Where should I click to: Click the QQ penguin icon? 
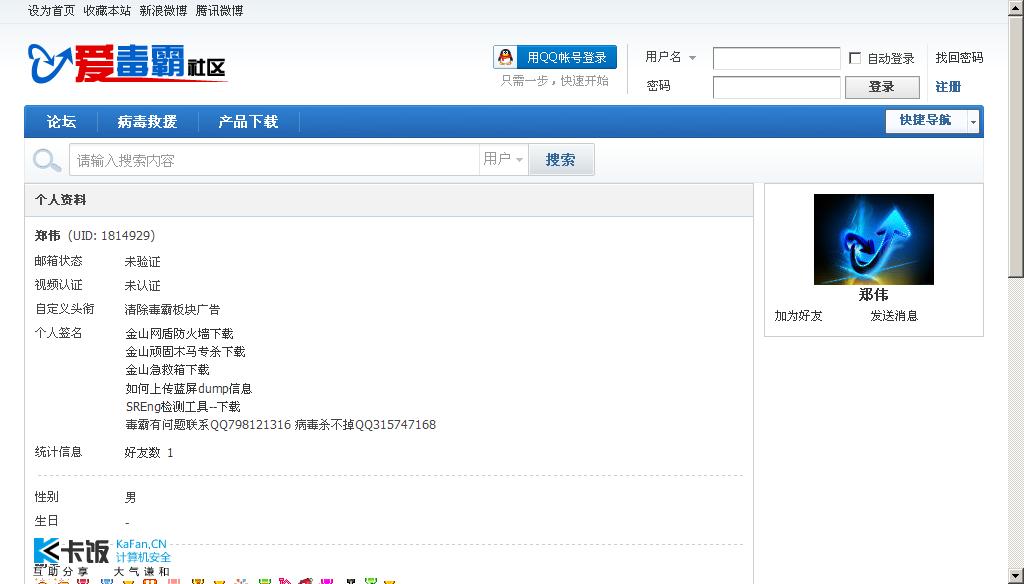pos(505,57)
